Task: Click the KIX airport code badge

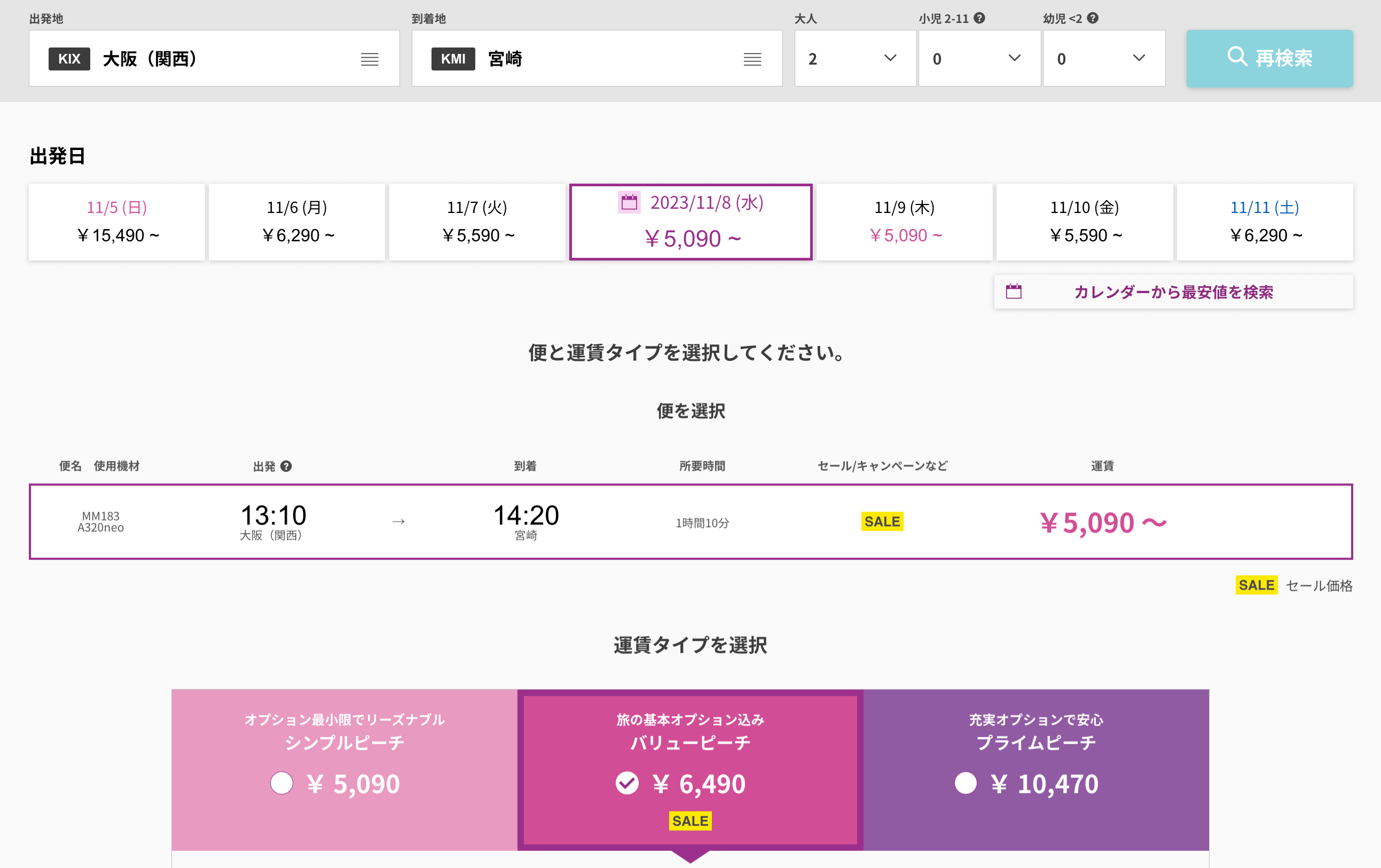Action: click(69, 59)
